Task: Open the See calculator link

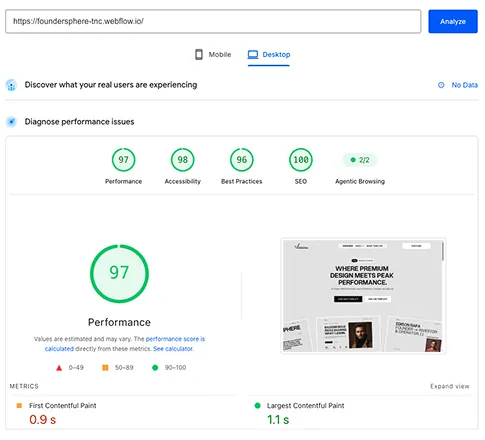Action: pyautogui.click(x=173, y=349)
